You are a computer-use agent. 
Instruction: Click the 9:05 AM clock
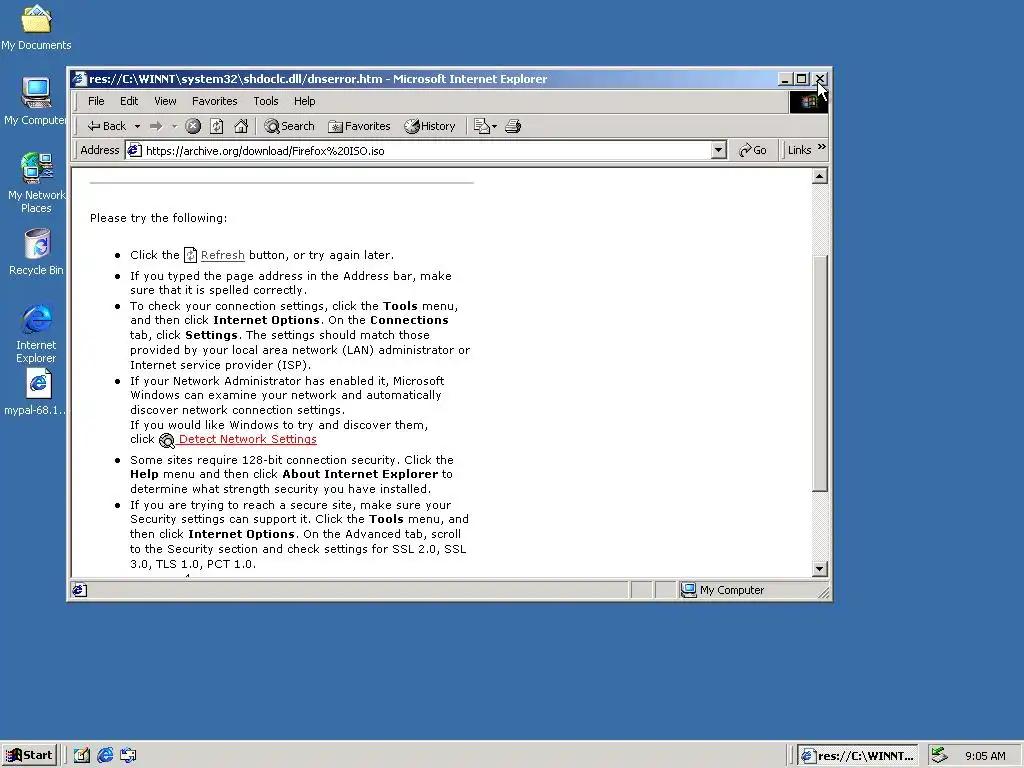coord(985,756)
